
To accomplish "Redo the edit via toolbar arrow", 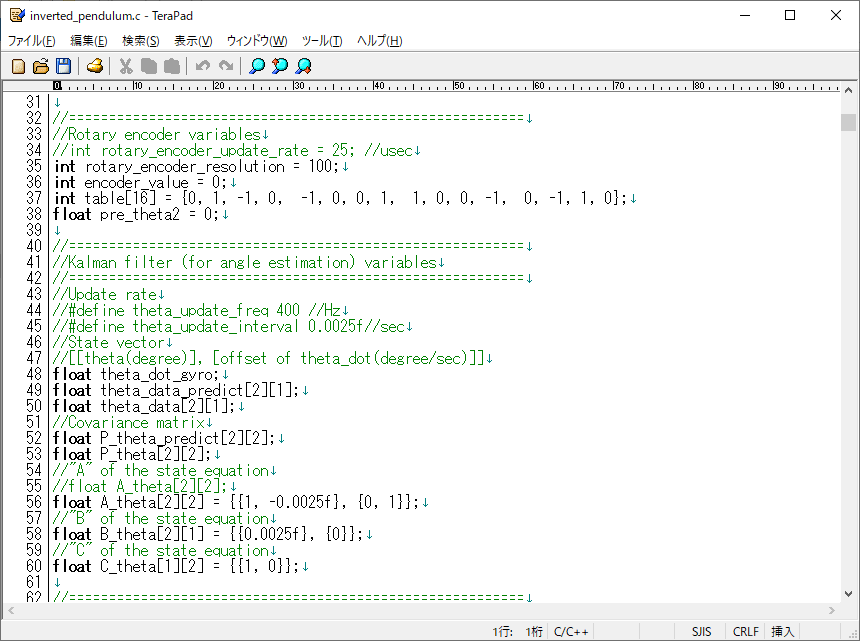I will point(226,66).
